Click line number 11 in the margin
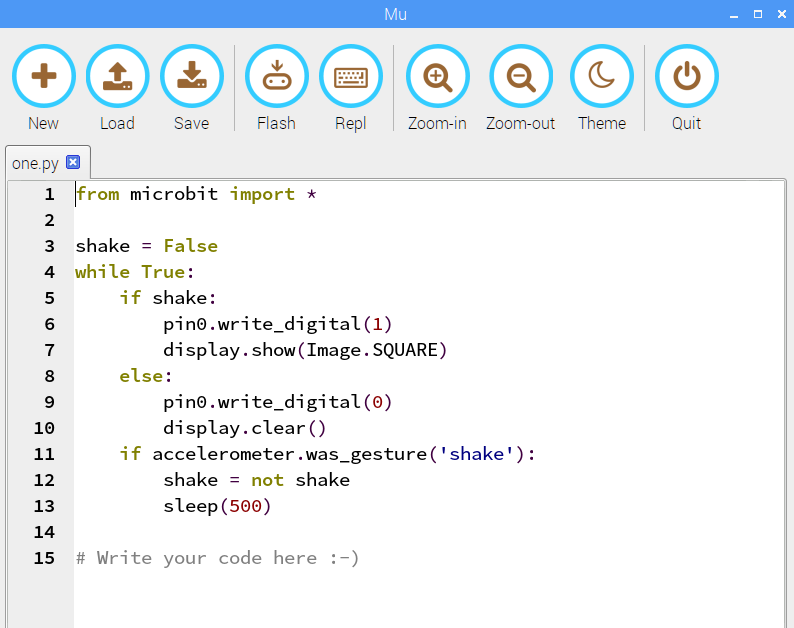Screen dimensions: 794x628 point(44,454)
